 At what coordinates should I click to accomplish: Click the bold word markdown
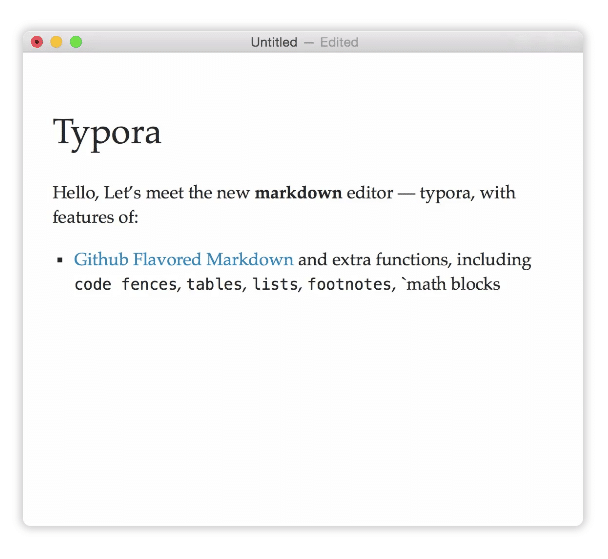[x=298, y=193]
